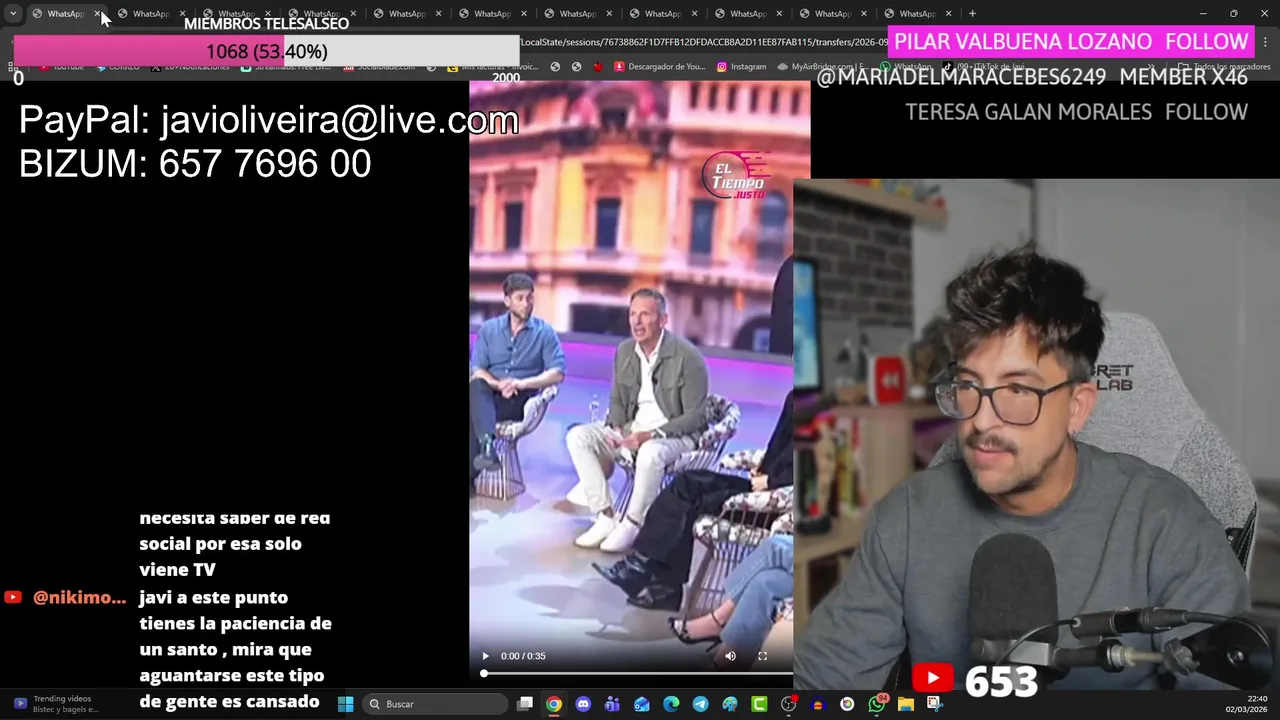The image size is (1280, 720).
Task: Open the Chrome three-dot menu
Action: (x=1266, y=43)
